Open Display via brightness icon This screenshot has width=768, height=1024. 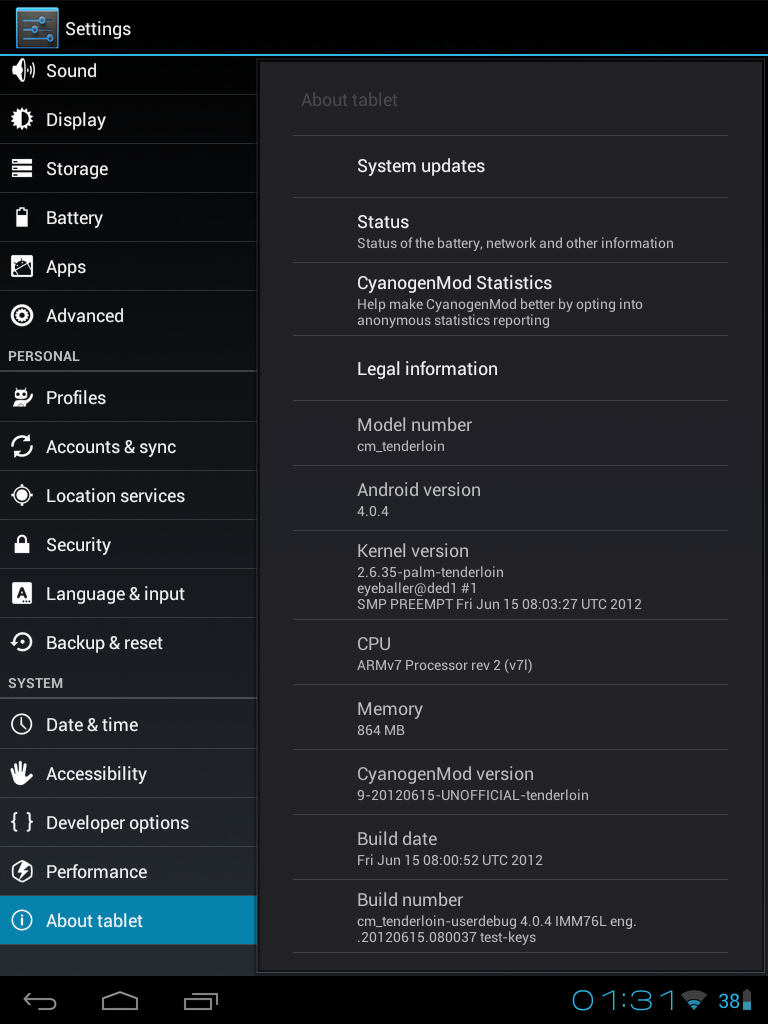[x=22, y=119]
